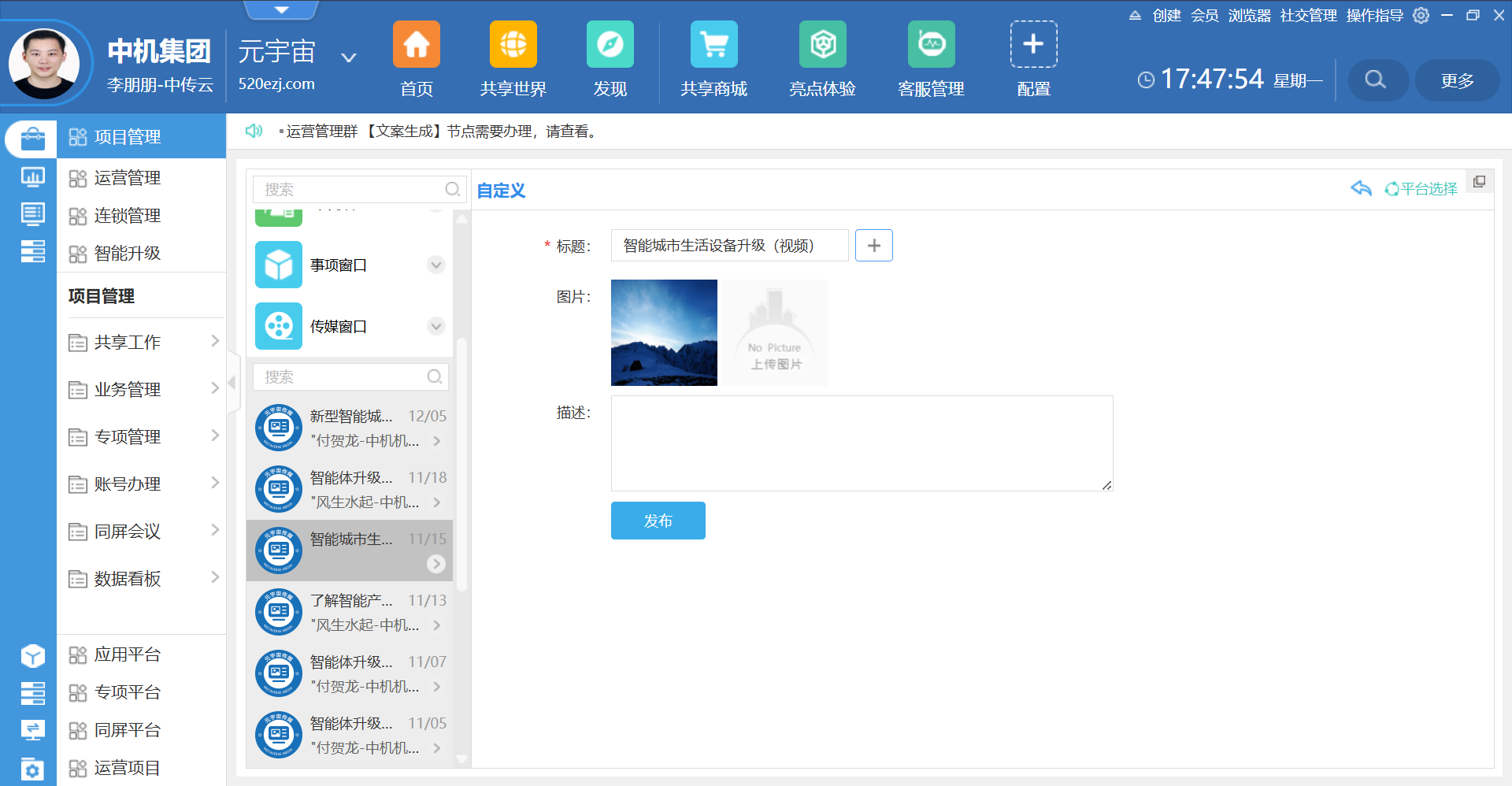The height and width of the screenshot is (786, 1512).
Task: Open 亮点体验 icon in top bar
Action: click(822, 45)
